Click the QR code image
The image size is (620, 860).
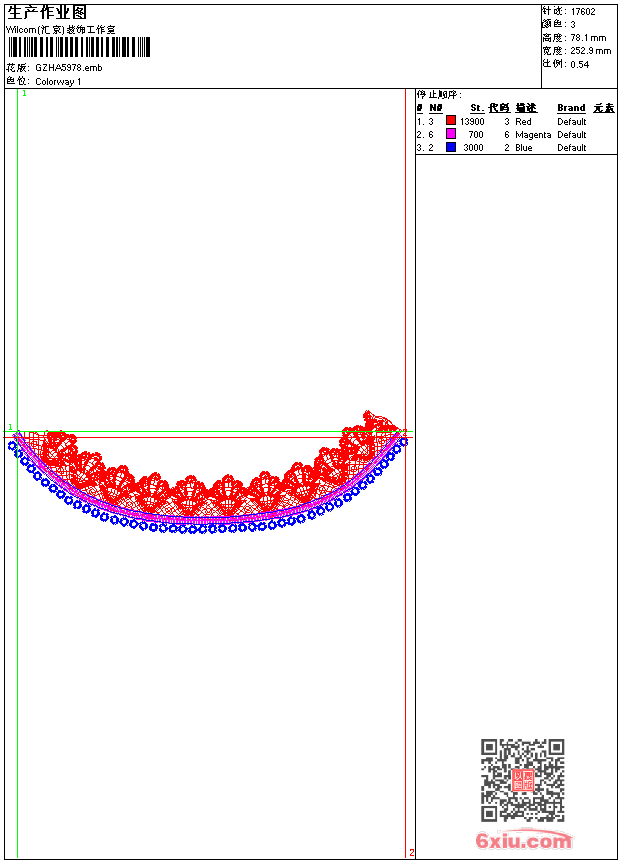[523, 779]
